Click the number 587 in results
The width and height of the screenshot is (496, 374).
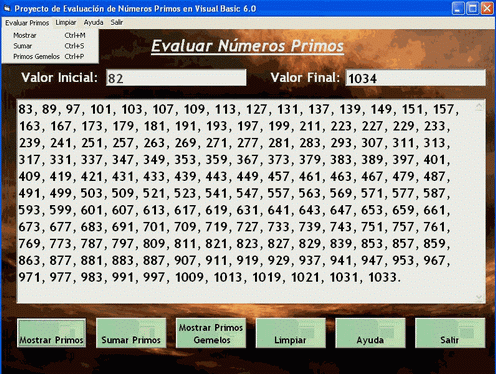pos(434,193)
